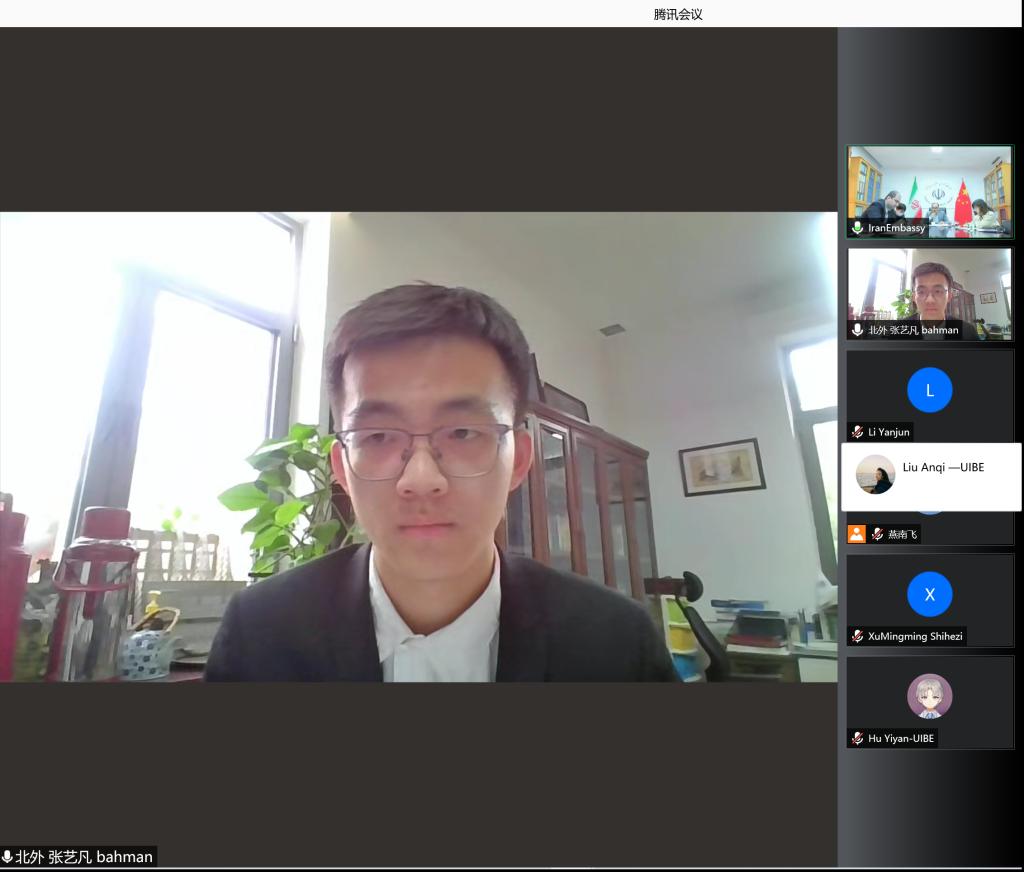This screenshot has width=1024, height=872.
Task: Click Hu Yiyan-UIBE's muted microphone icon
Action: [x=857, y=738]
